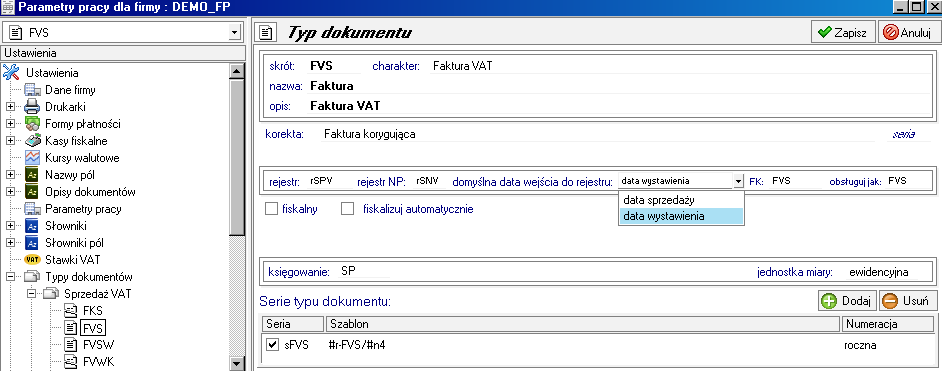The width and height of the screenshot is (942, 371).
Task: Click the Kursy walutowe chart icon
Action: click(32, 158)
